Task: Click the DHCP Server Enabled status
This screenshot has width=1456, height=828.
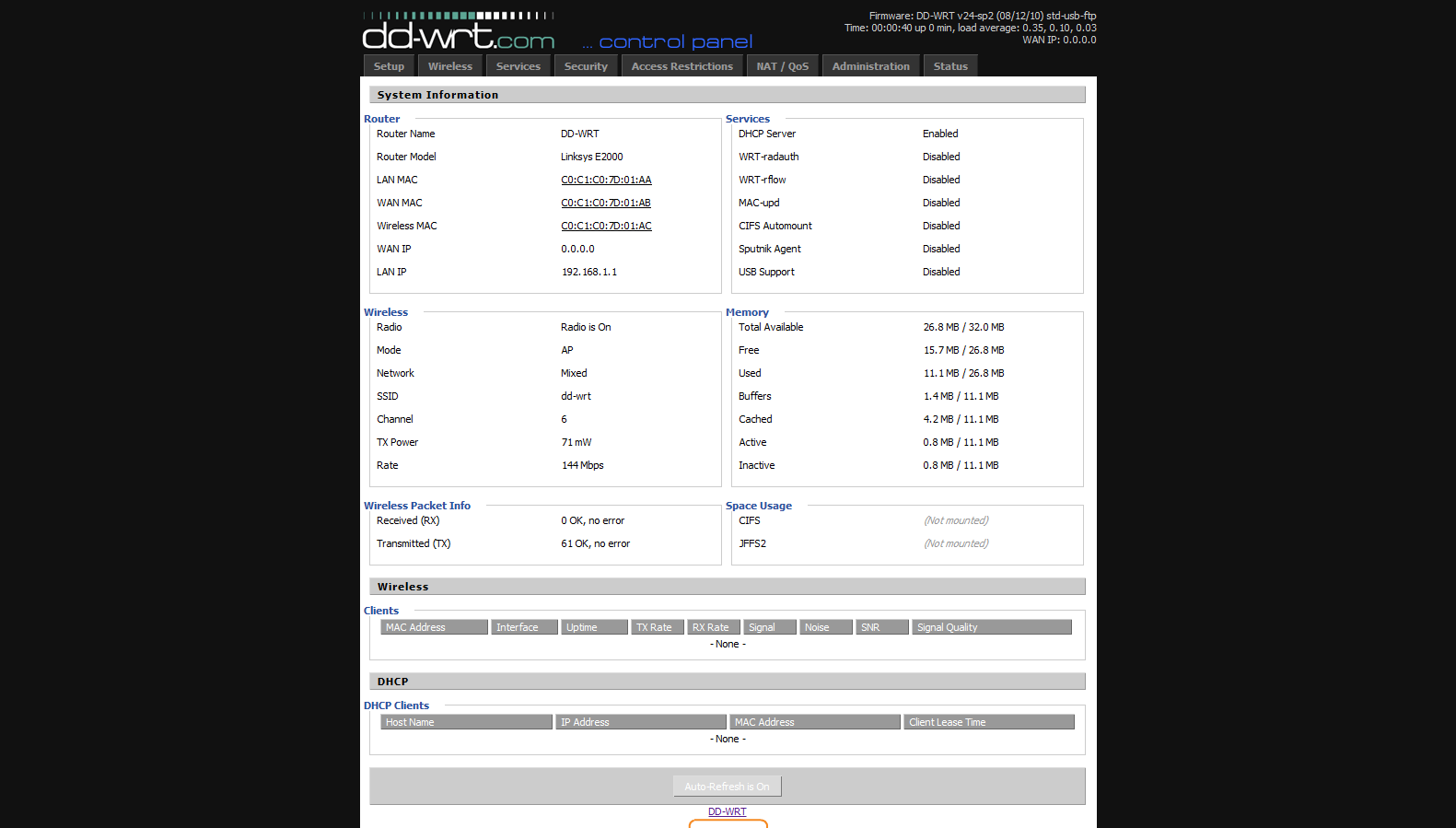Action: [x=940, y=134]
